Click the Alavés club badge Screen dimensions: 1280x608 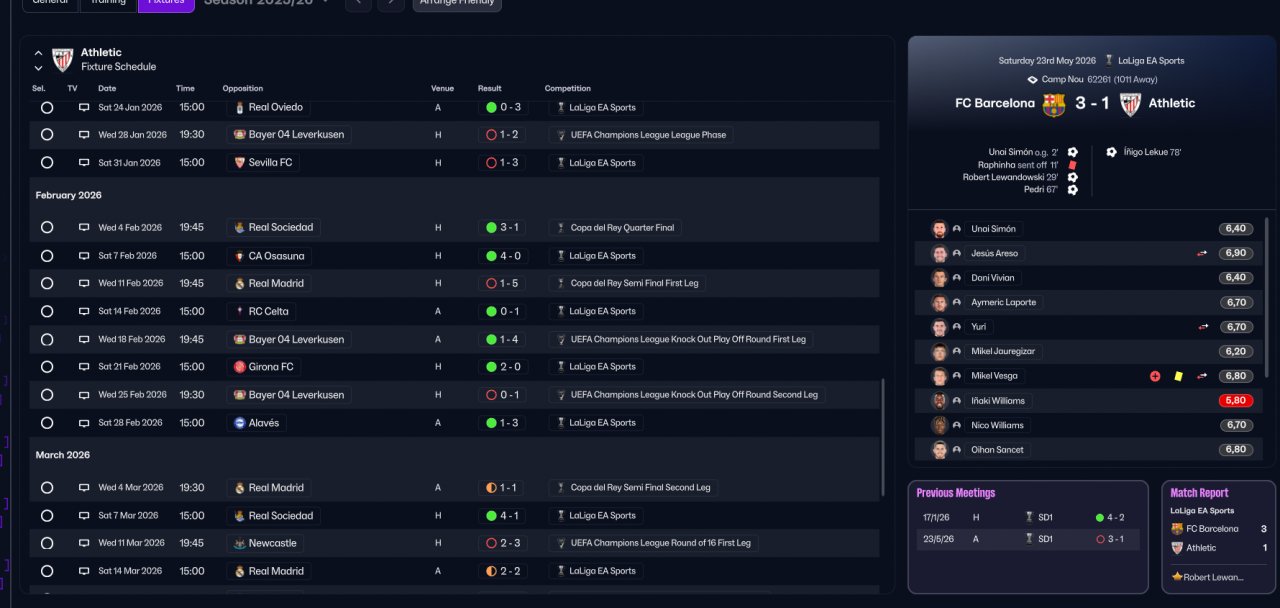(239, 423)
